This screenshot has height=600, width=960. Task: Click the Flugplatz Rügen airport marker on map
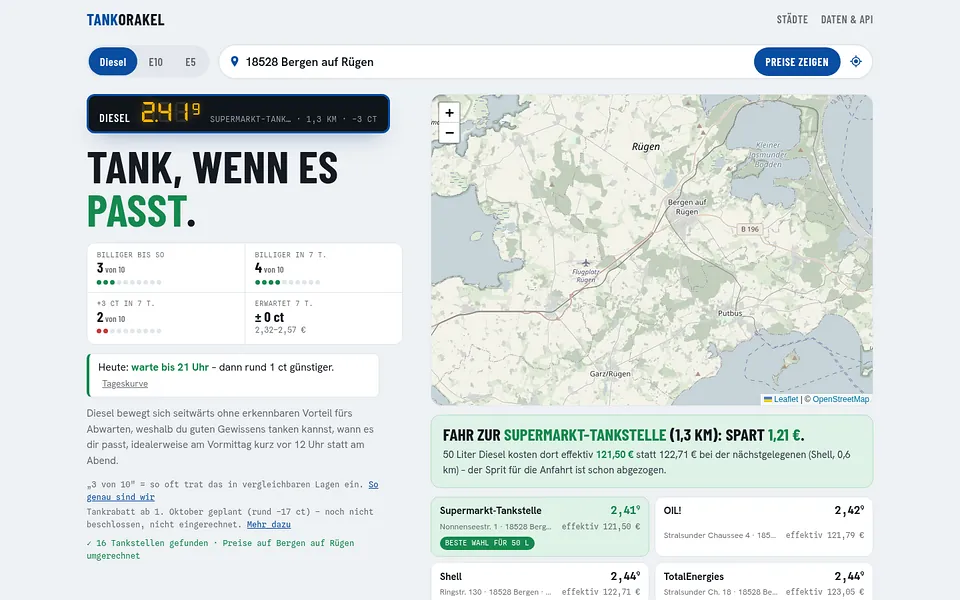click(x=585, y=263)
